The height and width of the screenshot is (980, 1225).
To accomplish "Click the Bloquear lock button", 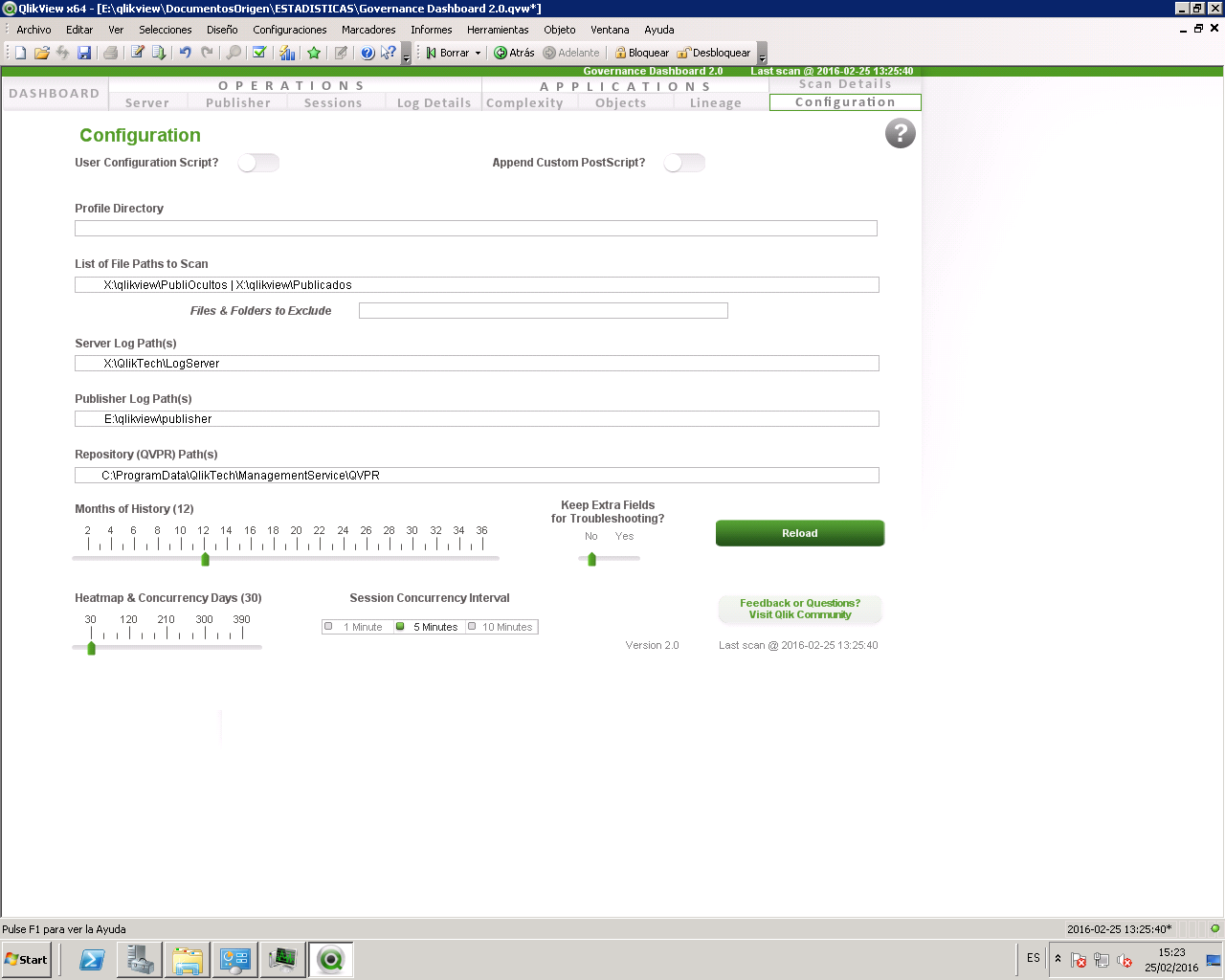I will click(x=642, y=53).
